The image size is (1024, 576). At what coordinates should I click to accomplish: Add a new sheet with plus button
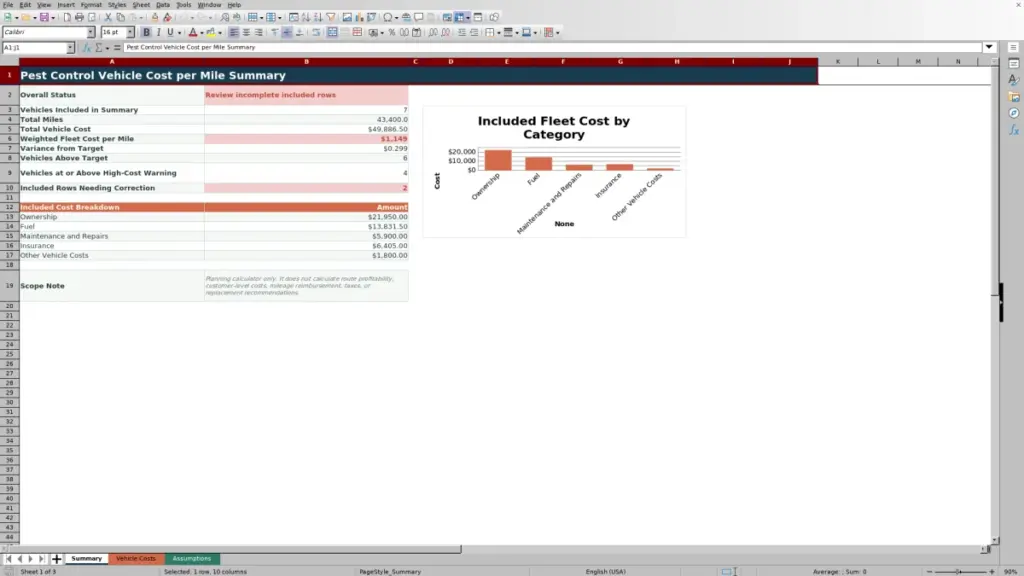[56, 558]
